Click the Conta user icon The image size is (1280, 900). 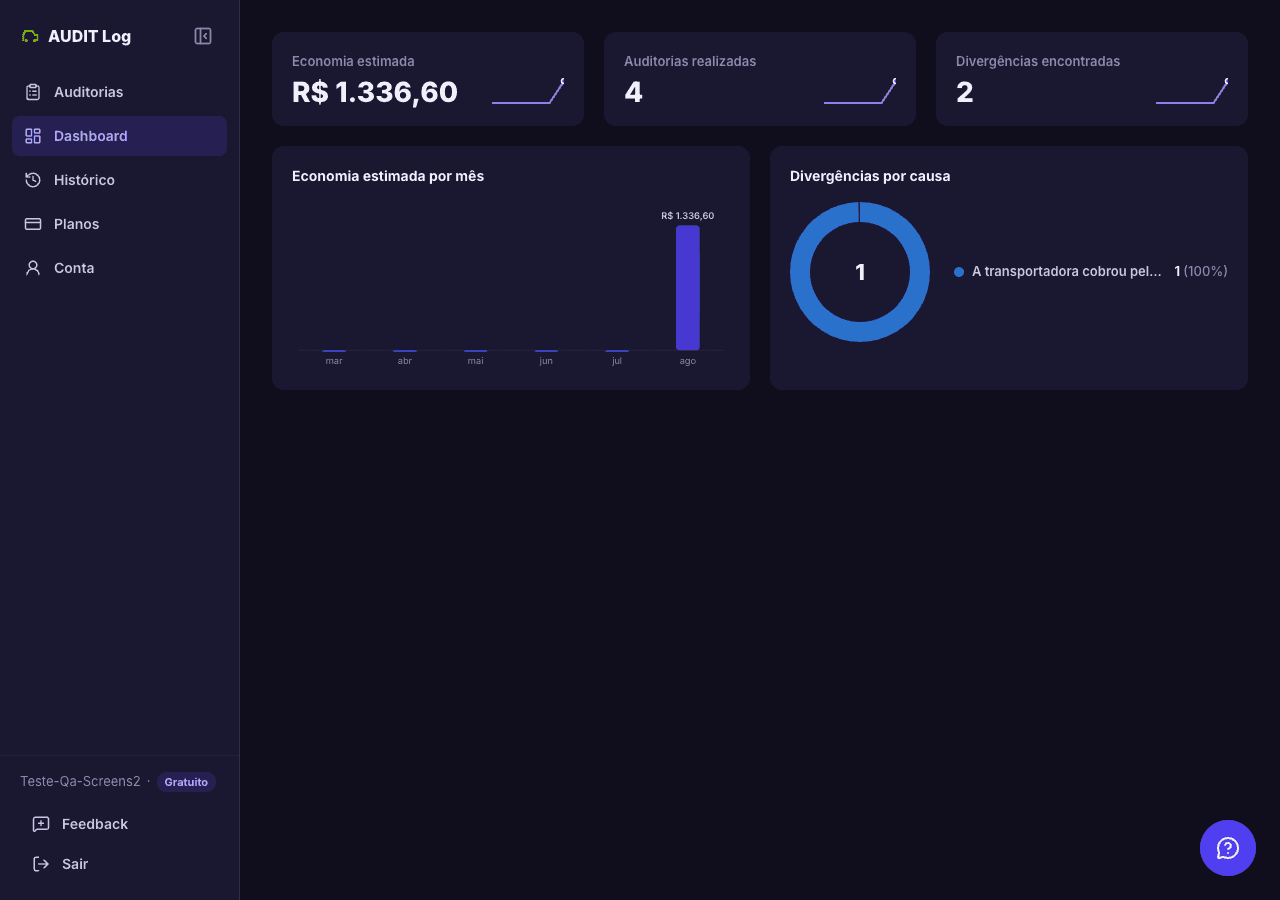33,268
